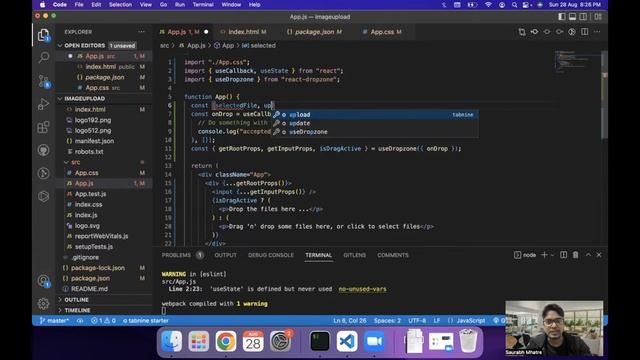Open Source Control view in activity bar
Viewport: 640px width, 360px height.
tap(44, 81)
